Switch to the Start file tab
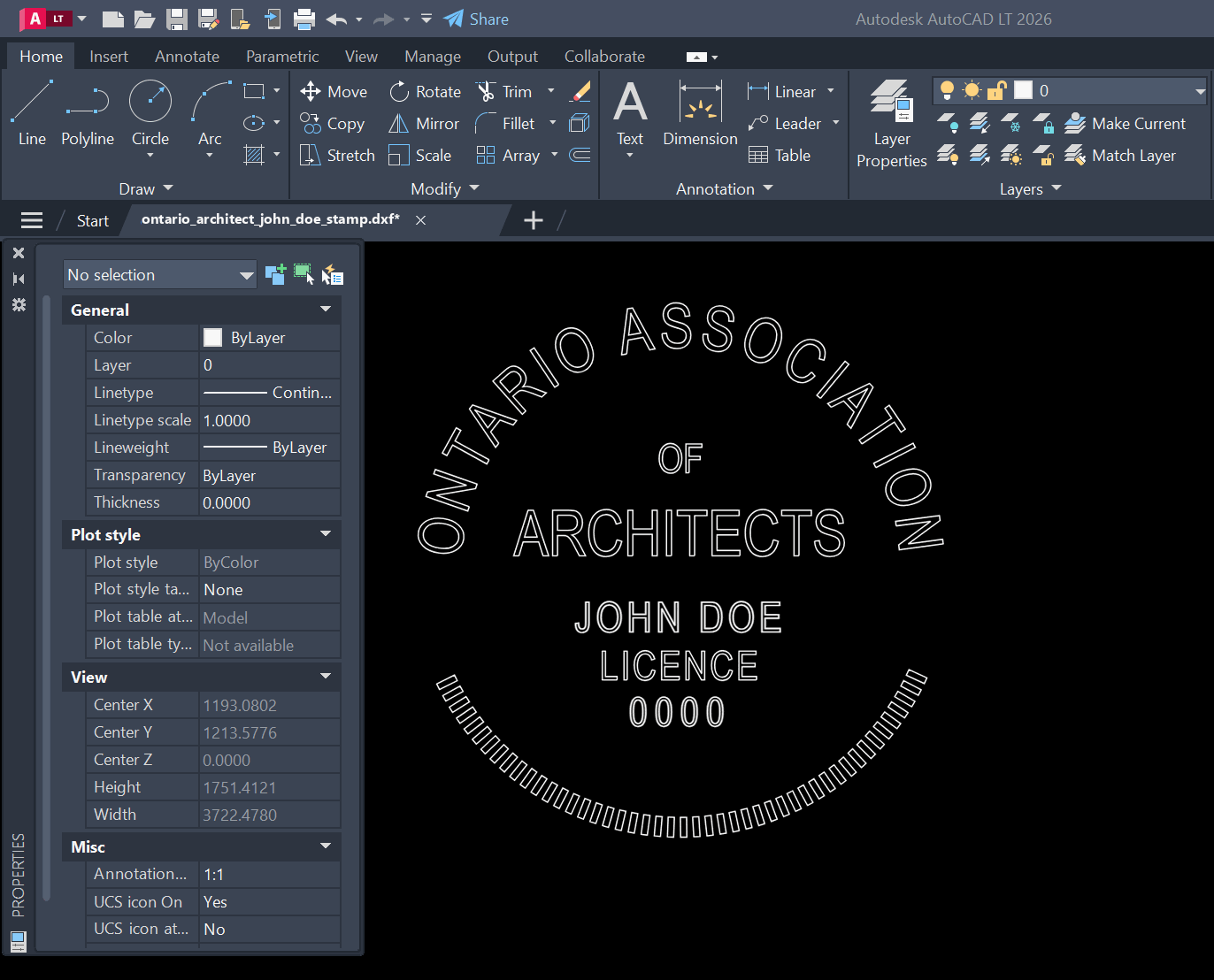Screen dimensions: 1214x980 click(93, 220)
